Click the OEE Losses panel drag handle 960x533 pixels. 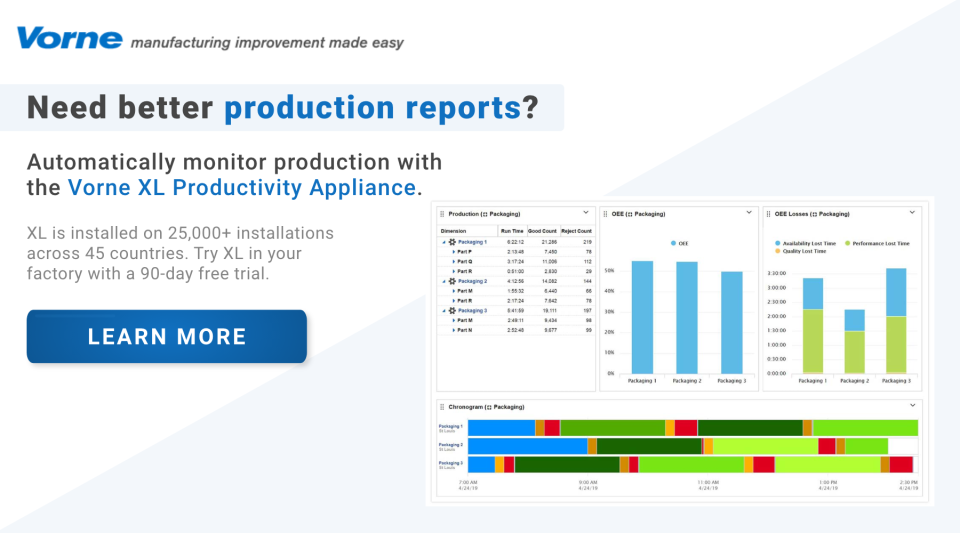[x=768, y=213]
